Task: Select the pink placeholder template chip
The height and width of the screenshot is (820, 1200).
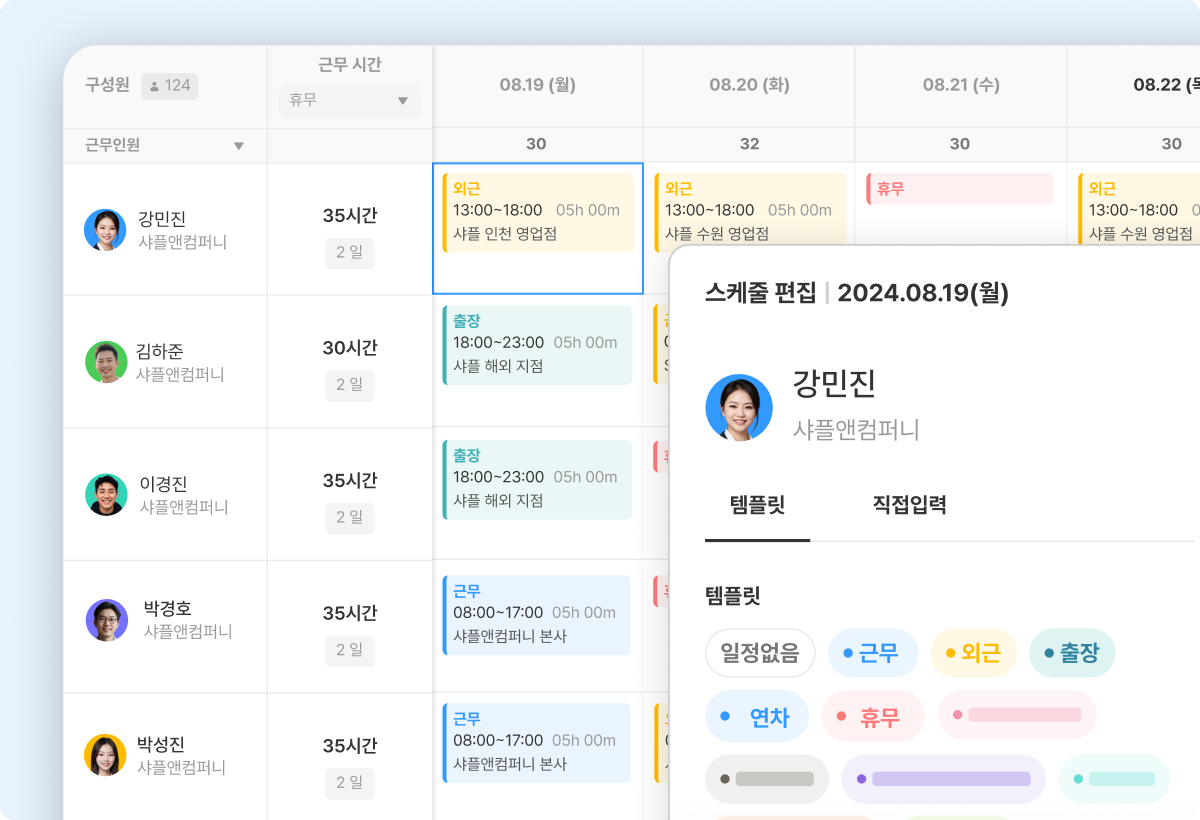Action: pos(1017,715)
